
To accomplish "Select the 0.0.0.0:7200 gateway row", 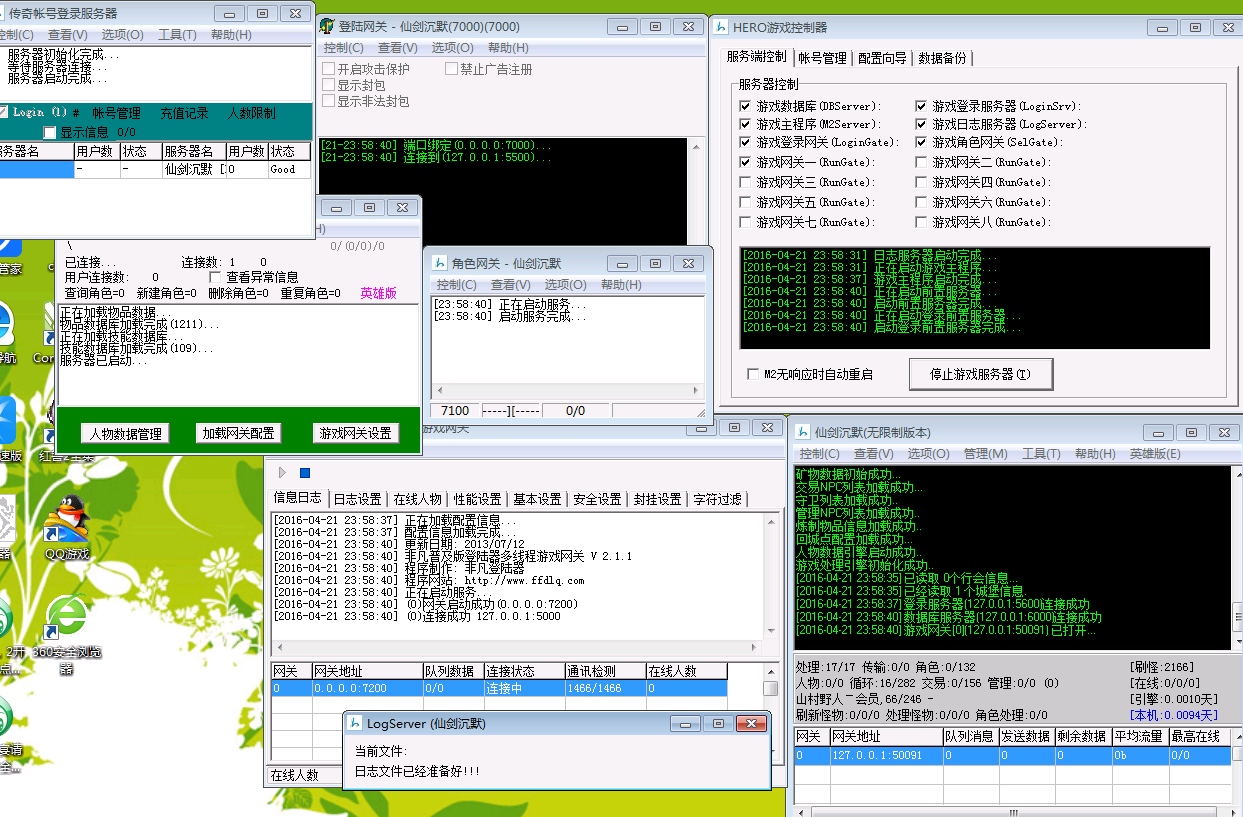I will tap(499, 688).
